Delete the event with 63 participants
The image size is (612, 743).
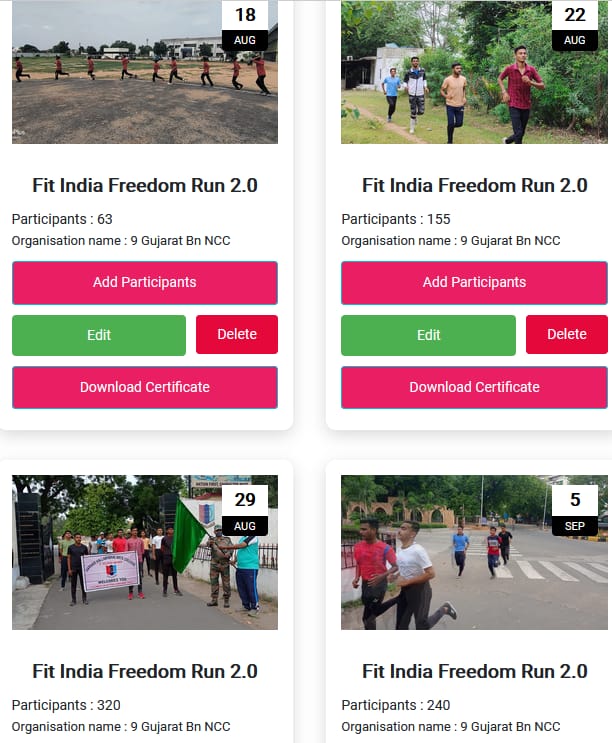(x=237, y=335)
